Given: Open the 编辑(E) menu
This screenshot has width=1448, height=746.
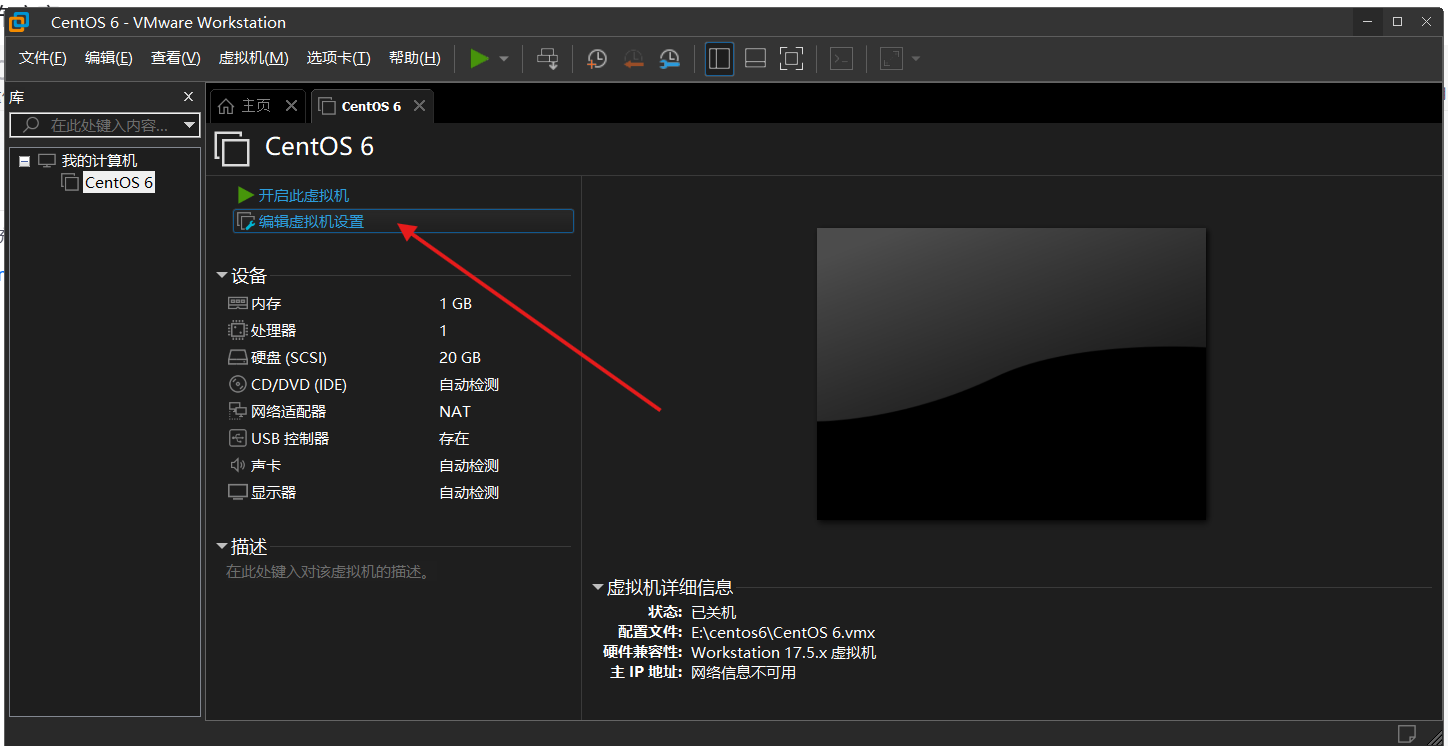Looking at the screenshot, I should pyautogui.click(x=109, y=59).
